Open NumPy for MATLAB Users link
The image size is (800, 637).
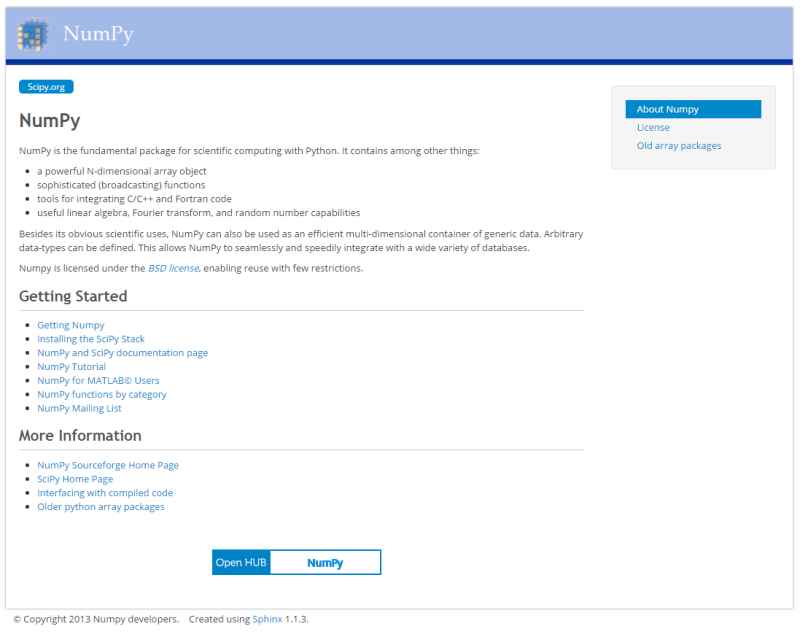98,380
